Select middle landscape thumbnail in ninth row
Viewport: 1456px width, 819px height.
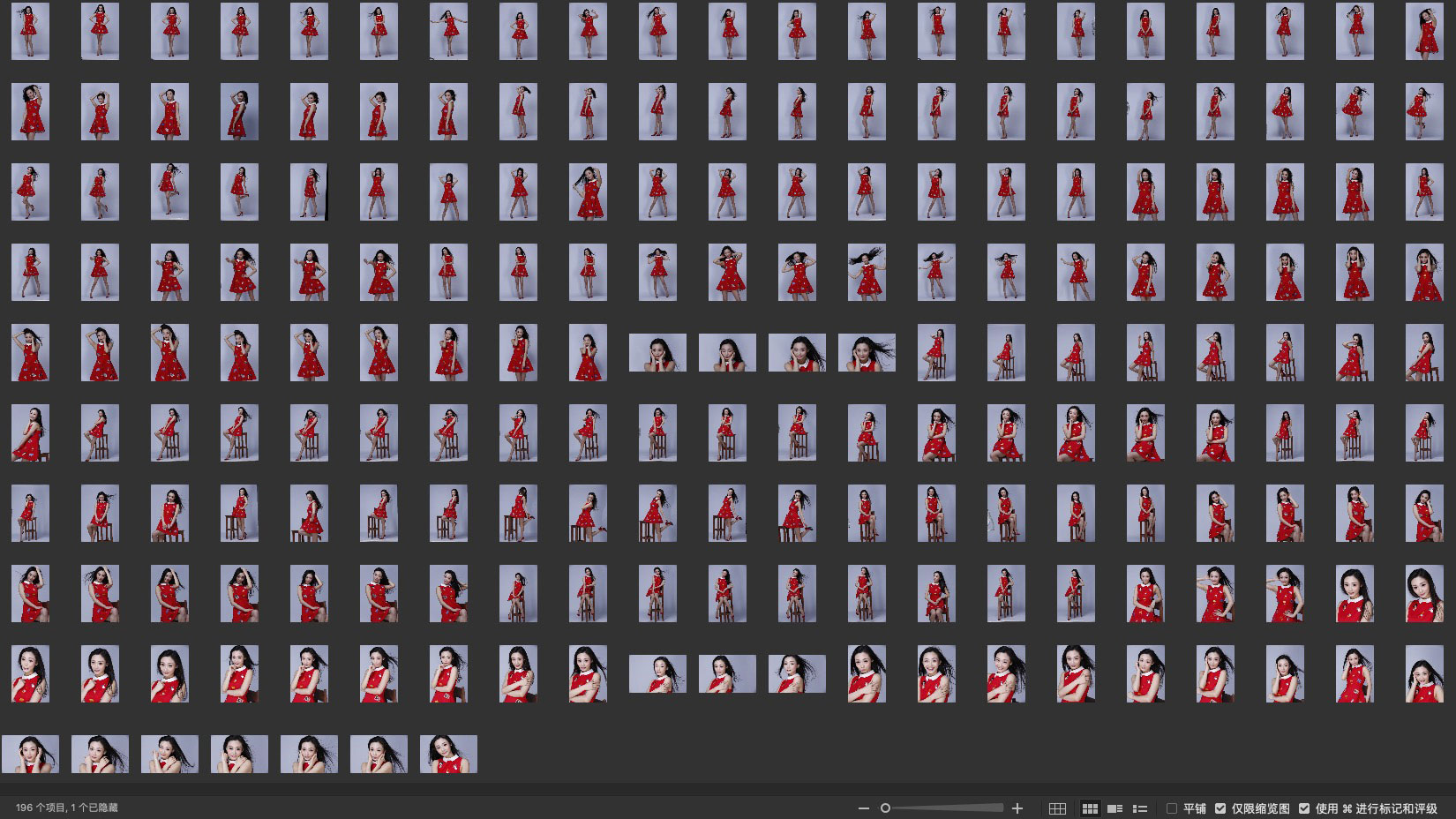click(727, 674)
